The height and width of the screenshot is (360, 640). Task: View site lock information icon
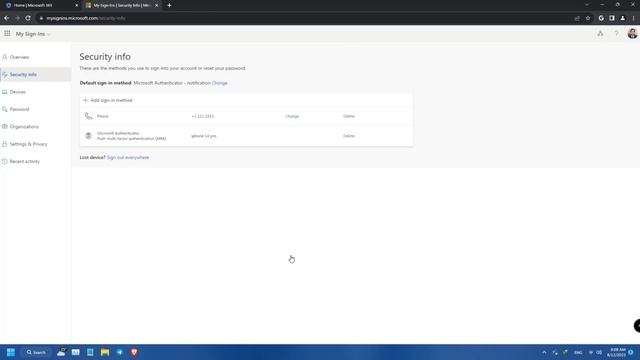point(41,18)
